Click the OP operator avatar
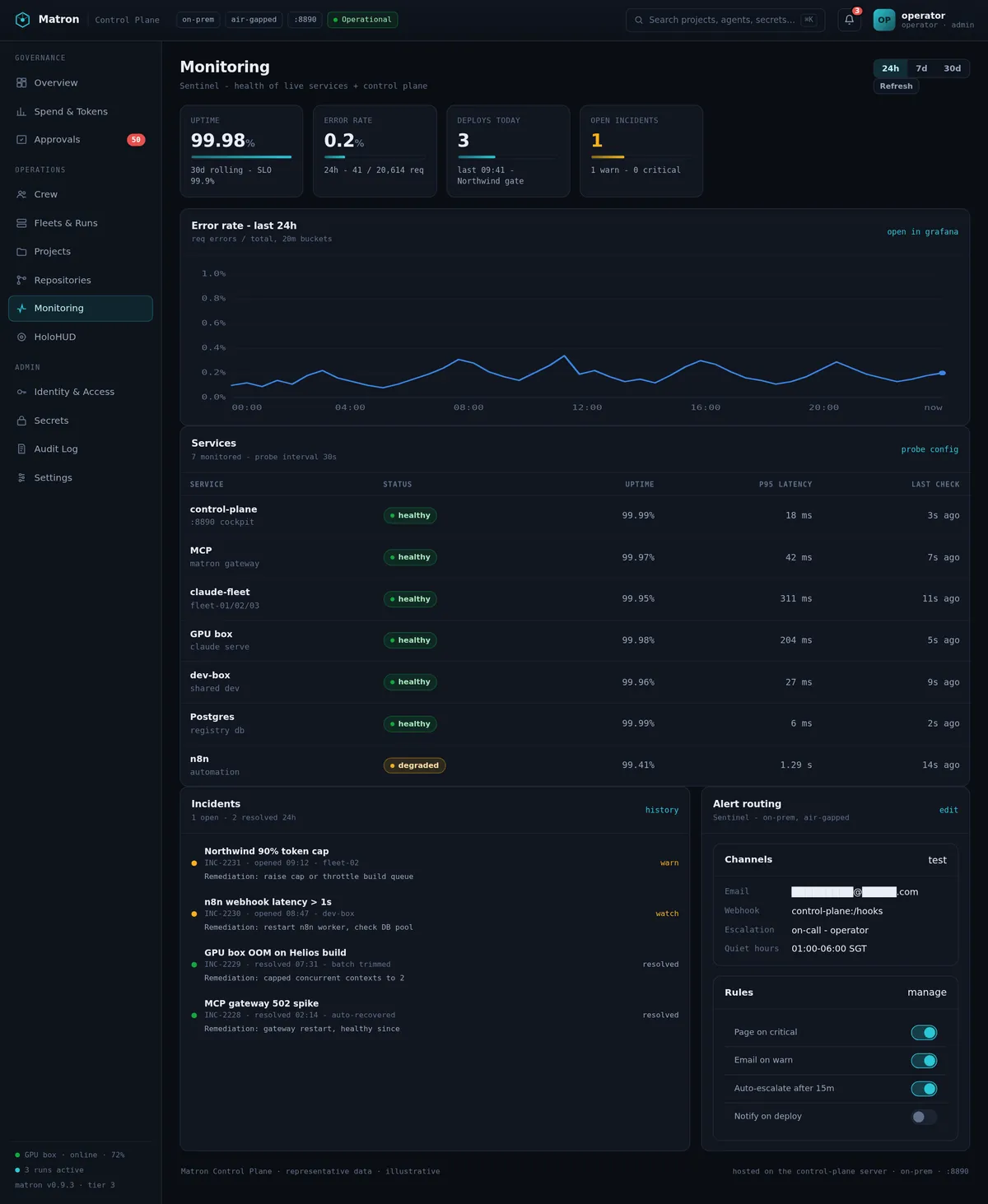988x1204 pixels. pyautogui.click(x=884, y=20)
